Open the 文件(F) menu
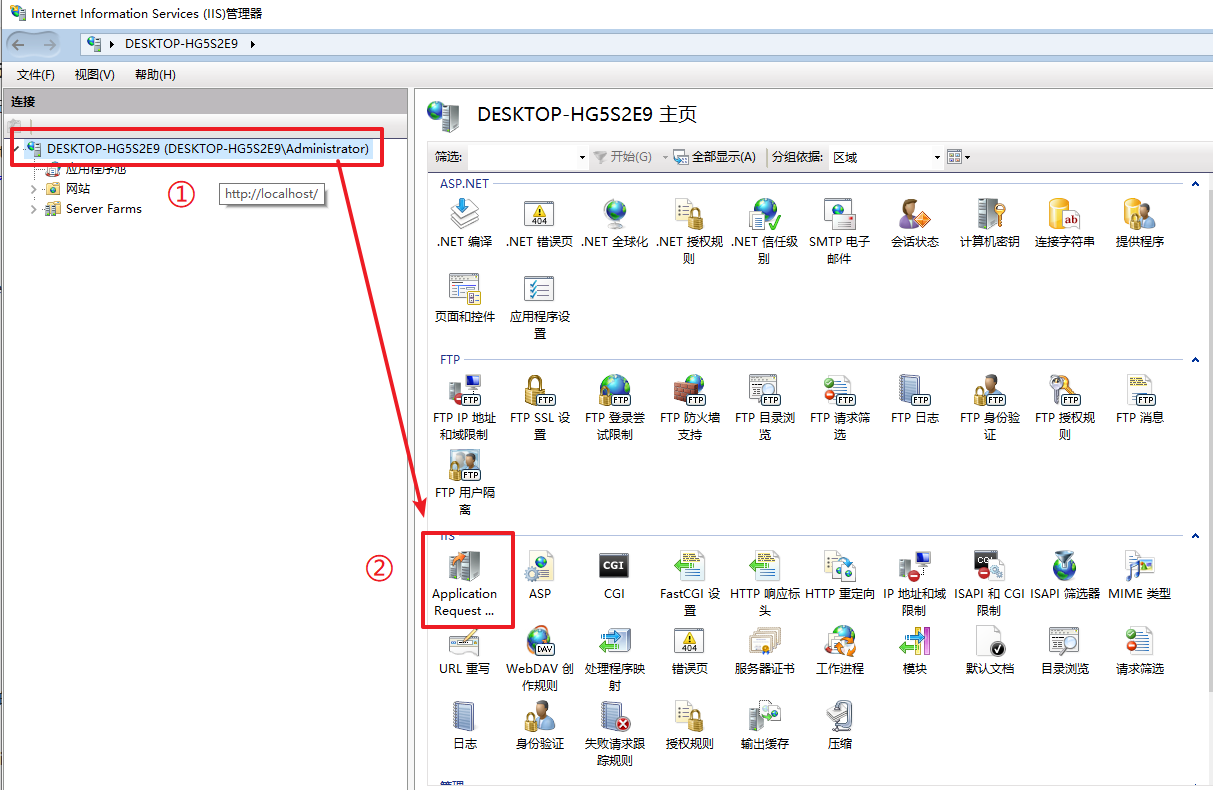Viewport: 1213px width, 790px height. tap(36, 75)
